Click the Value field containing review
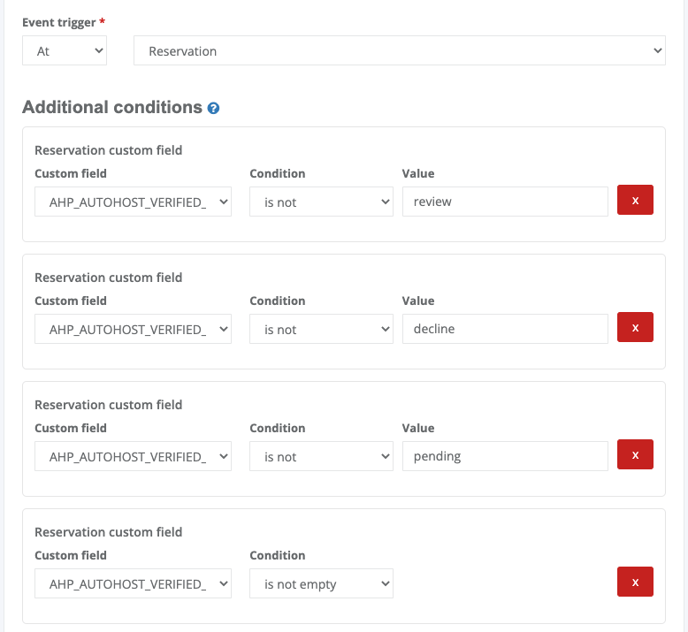Screen dimensions: 688x632 pyautogui.click(x=505, y=201)
